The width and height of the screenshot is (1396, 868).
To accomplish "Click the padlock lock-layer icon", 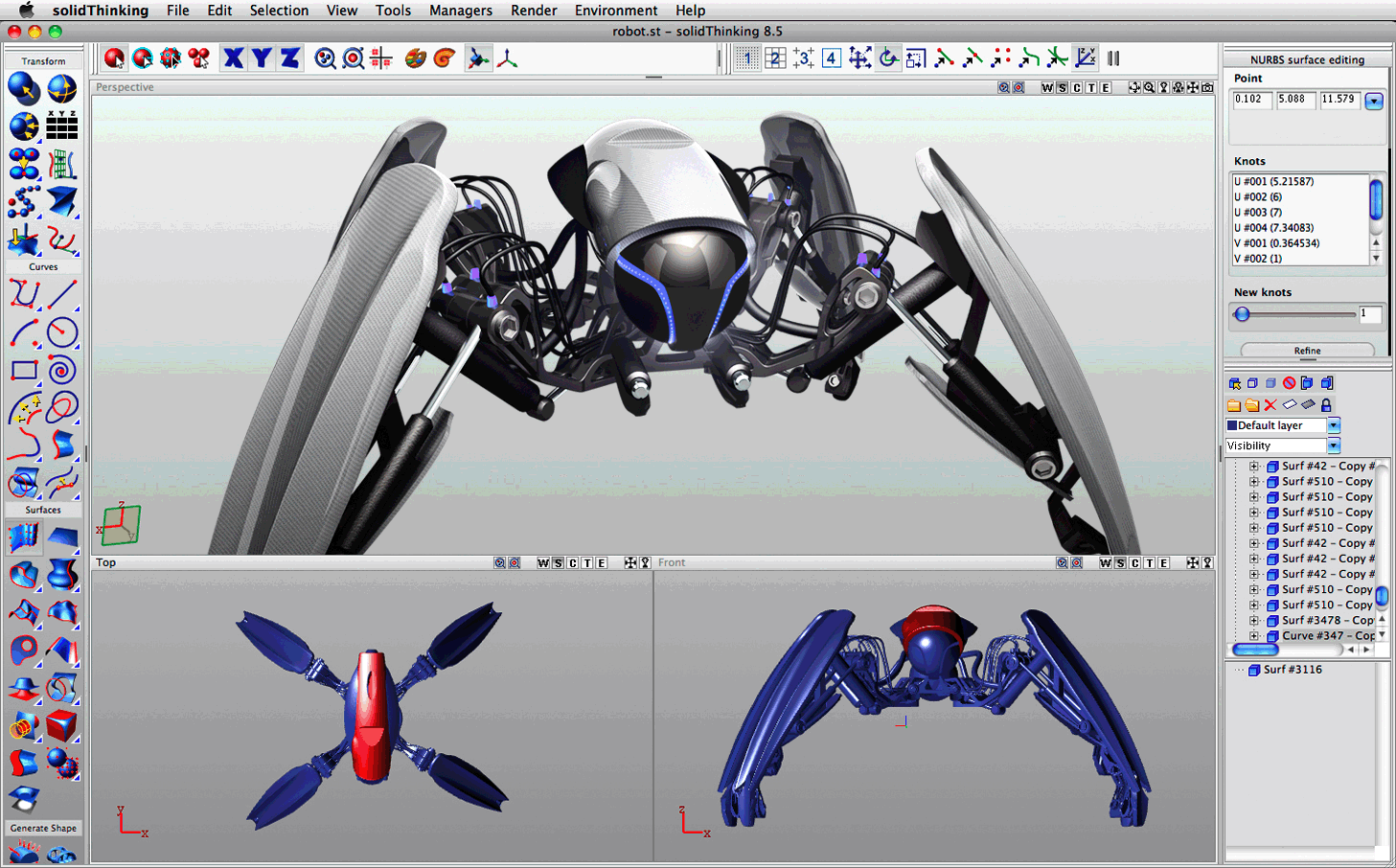I will point(1326,405).
